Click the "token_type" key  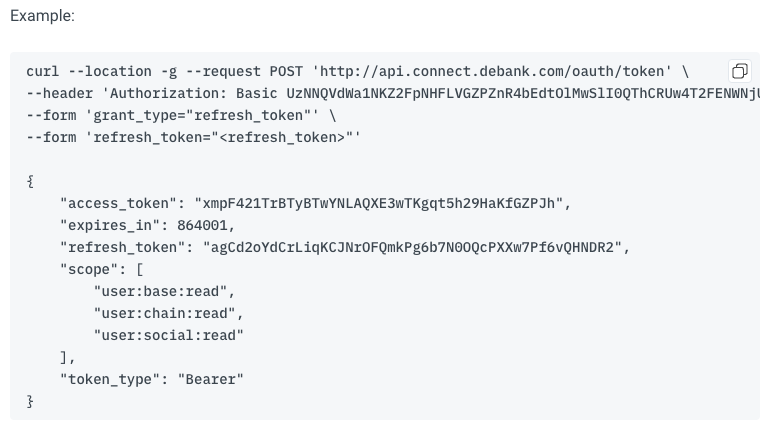[x=110, y=379]
